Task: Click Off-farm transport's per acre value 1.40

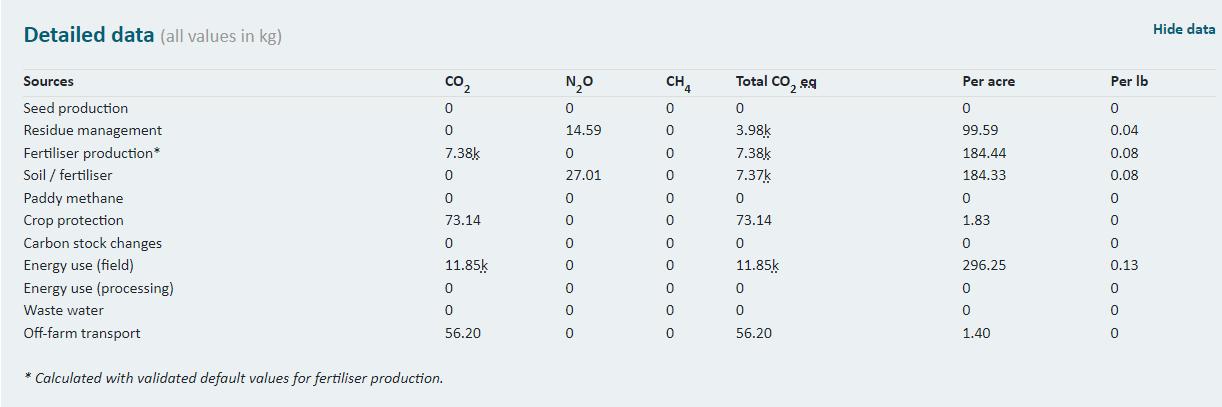Action: click(x=976, y=333)
